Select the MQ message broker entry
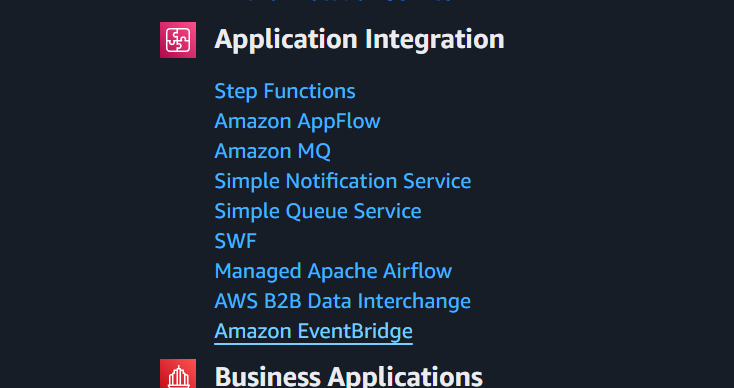734x388 pixels. click(x=272, y=151)
